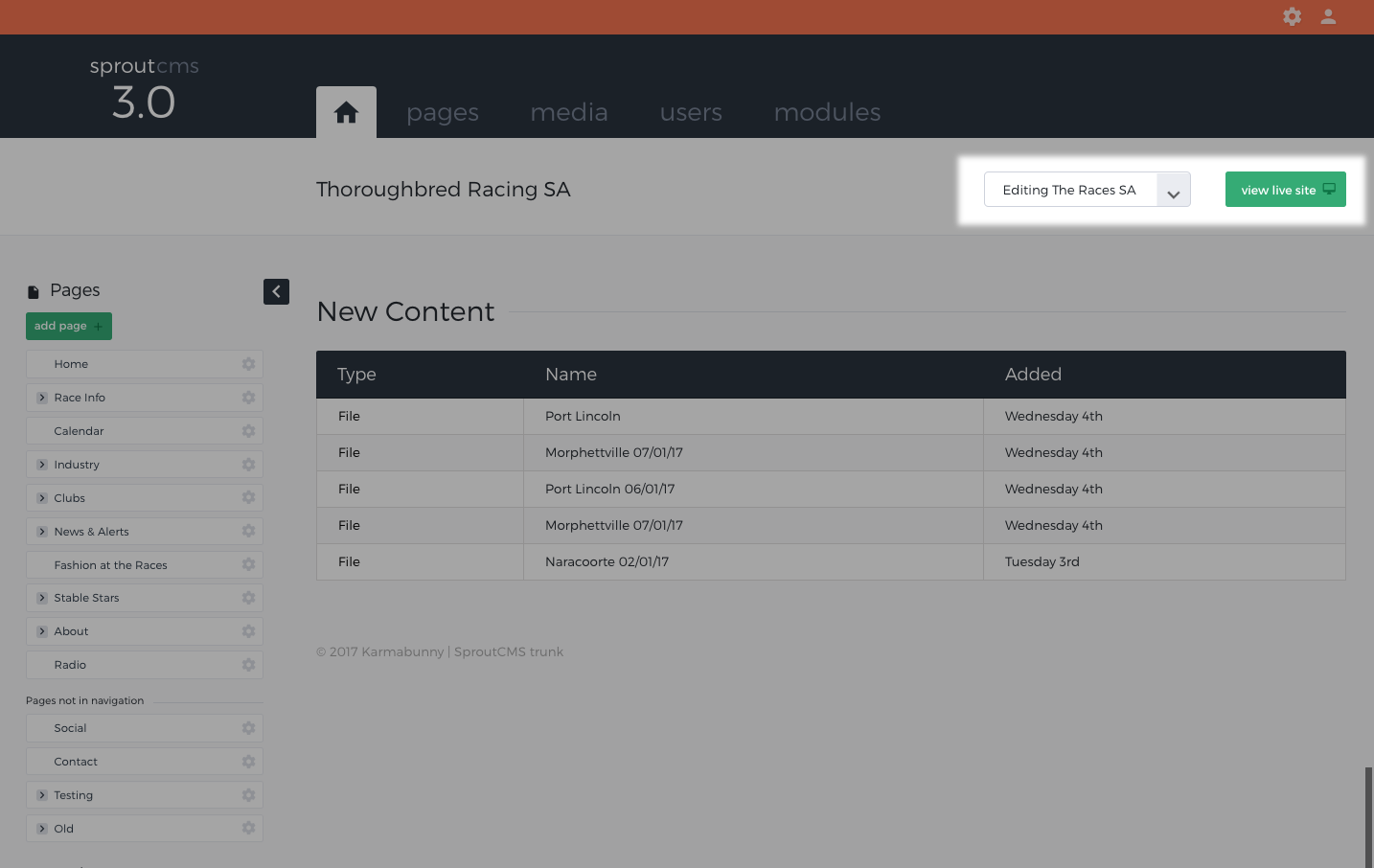Image resolution: width=1374 pixels, height=868 pixels.
Task: Expand the Testing page tree
Action: [x=42, y=795]
